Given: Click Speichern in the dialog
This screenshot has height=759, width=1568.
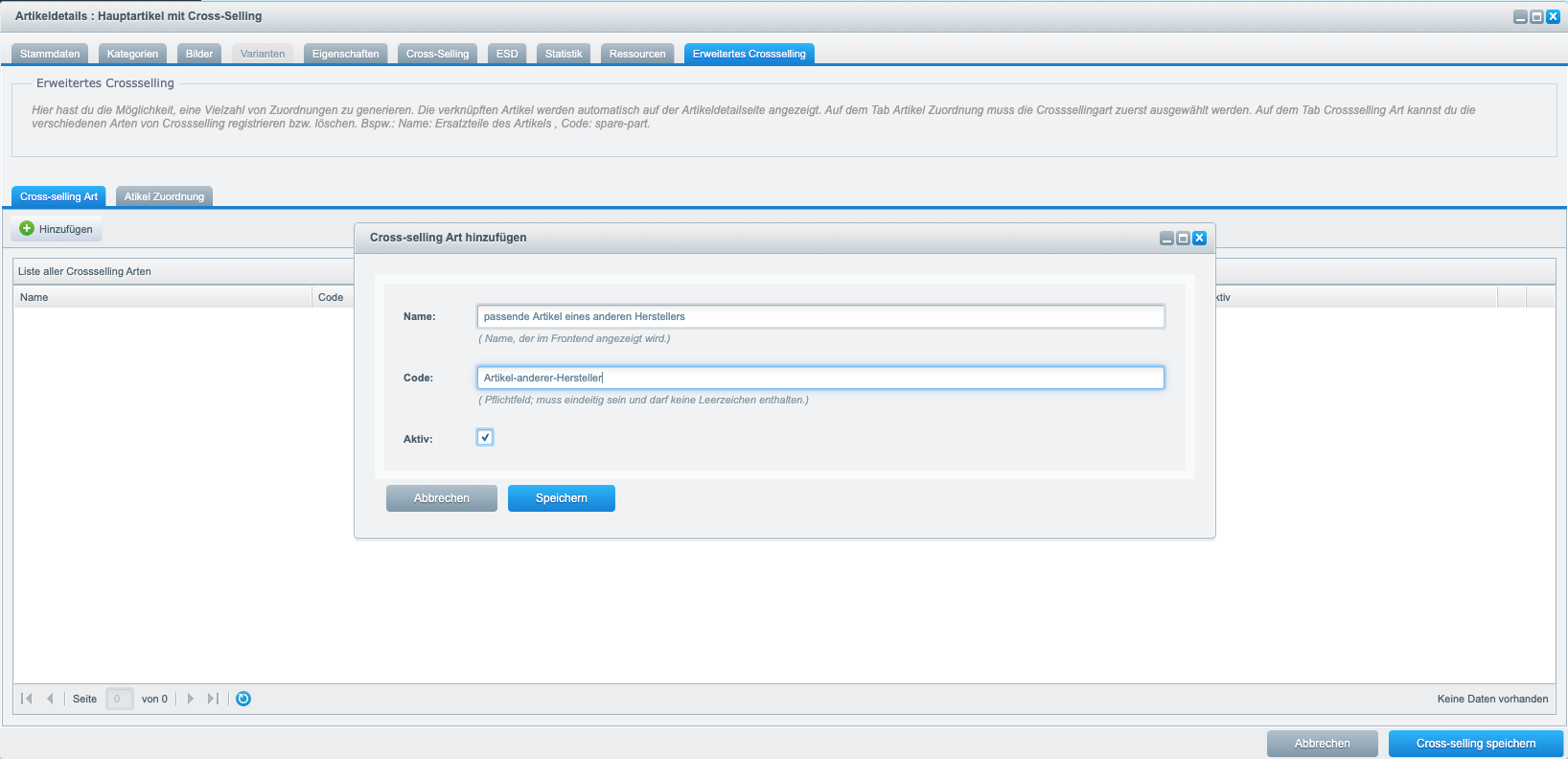Looking at the screenshot, I should tap(562, 498).
